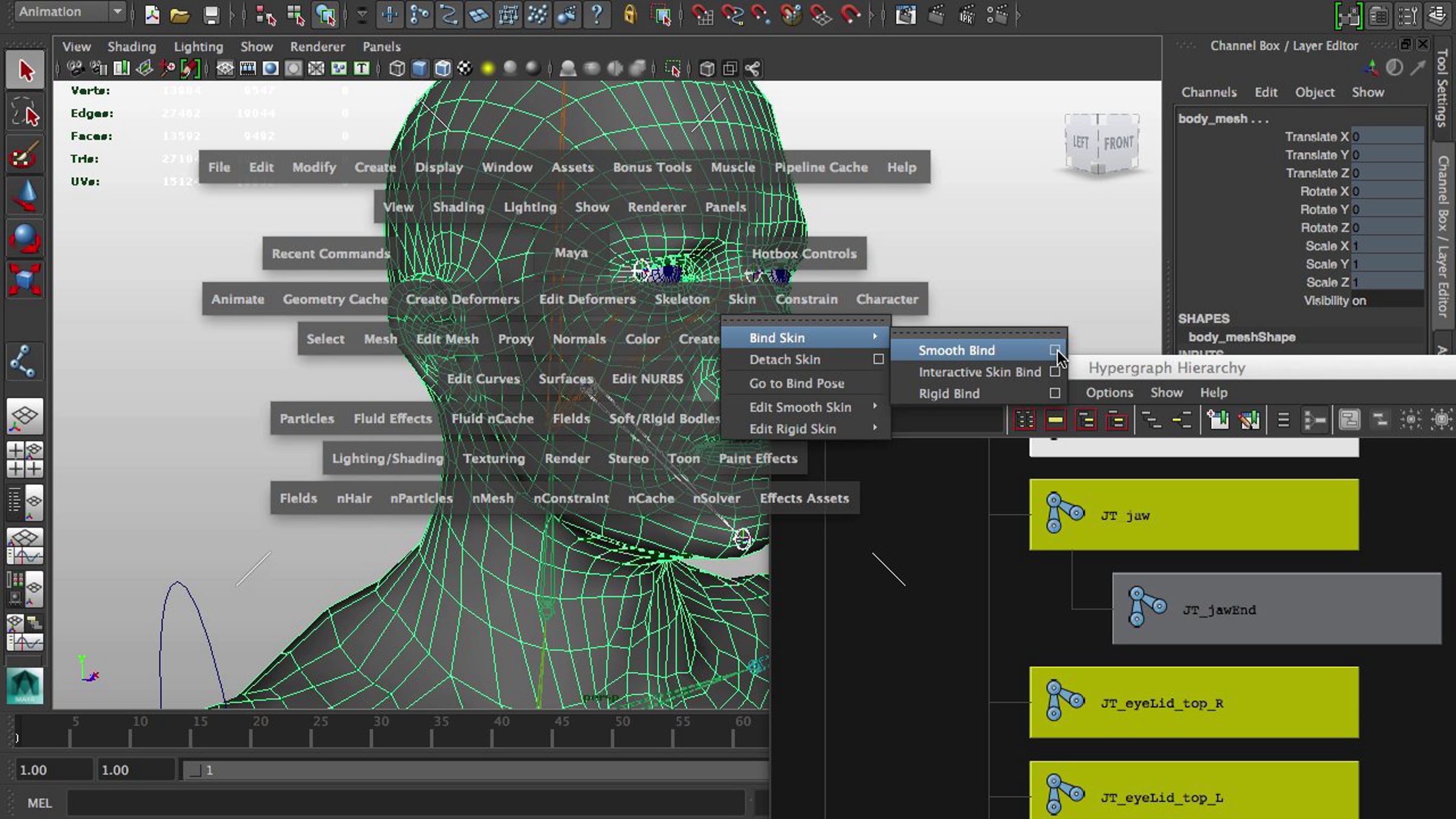Click Hypergraph create bookmark icon
The width and height of the screenshot is (1456, 819).
(x=1218, y=420)
